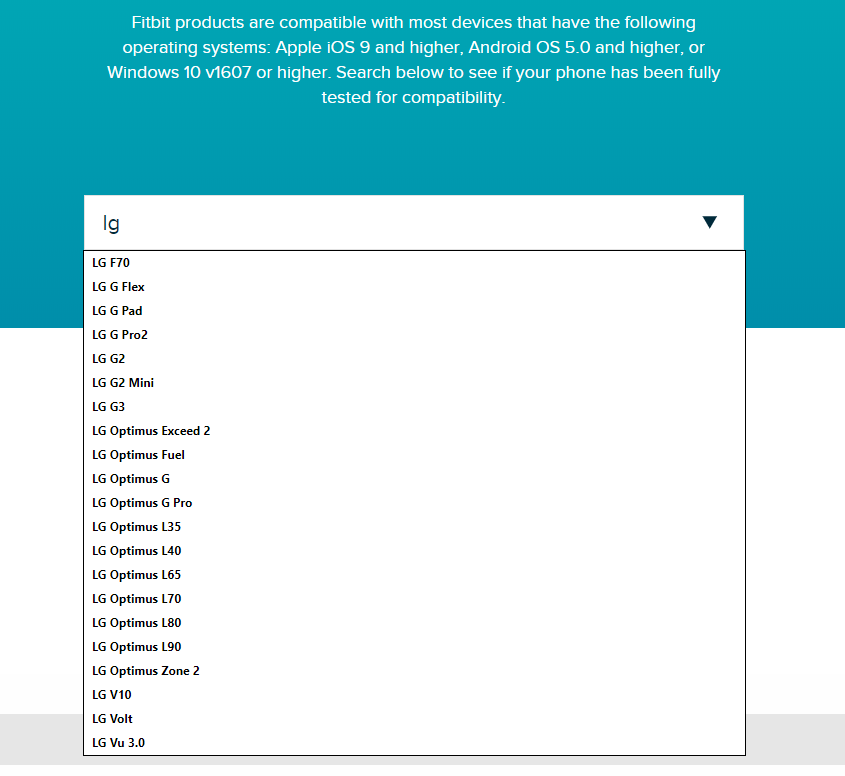845x776 pixels.
Task: Select LG F70 from the list
Action: (414, 263)
